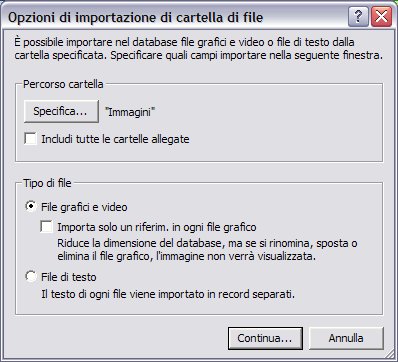Tick Importa solo un riferim. checkbox
The width and height of the screenshot is (398, 362).
pos(47,226)
